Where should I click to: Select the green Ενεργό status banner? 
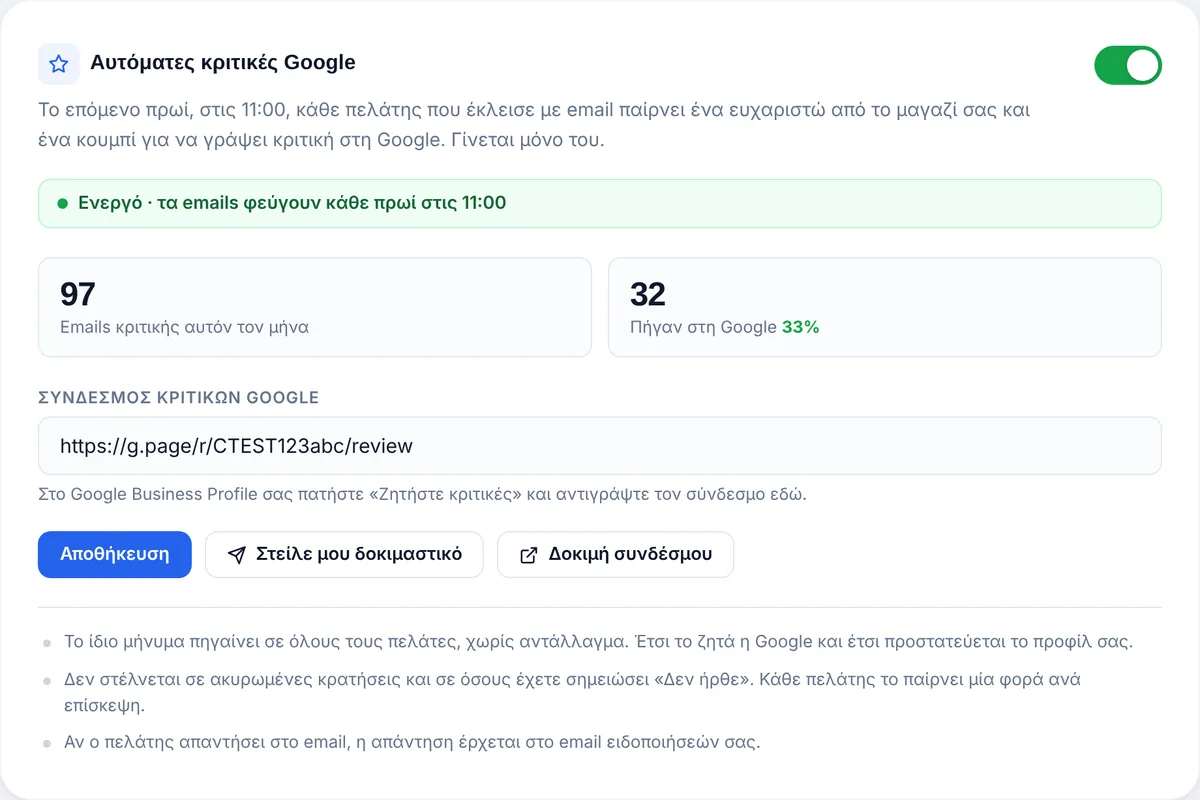[600, 203]
